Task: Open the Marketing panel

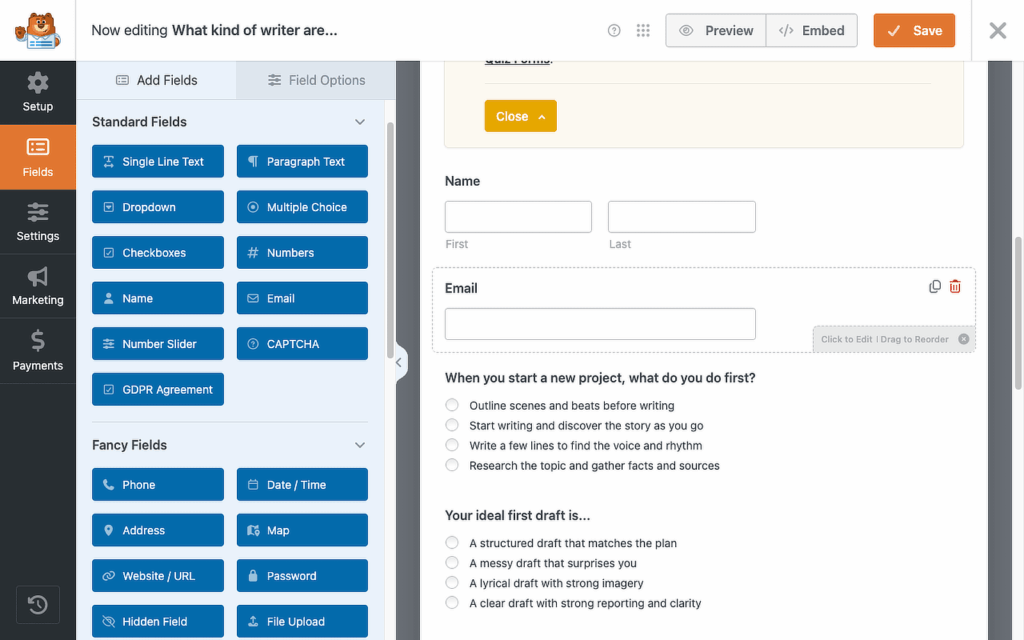Action: pos(38,286)
